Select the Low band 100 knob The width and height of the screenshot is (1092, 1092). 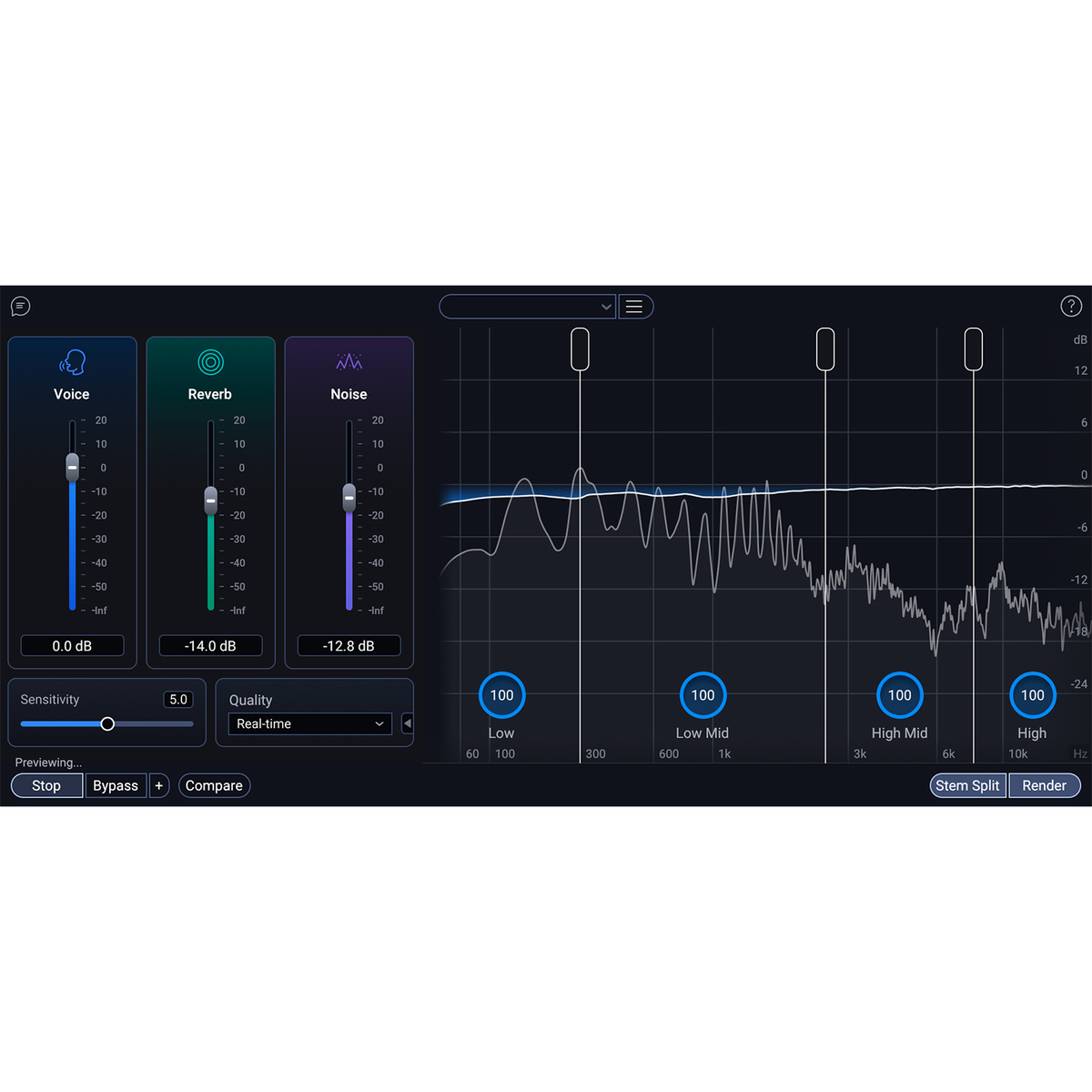click(x=501, y=695)
